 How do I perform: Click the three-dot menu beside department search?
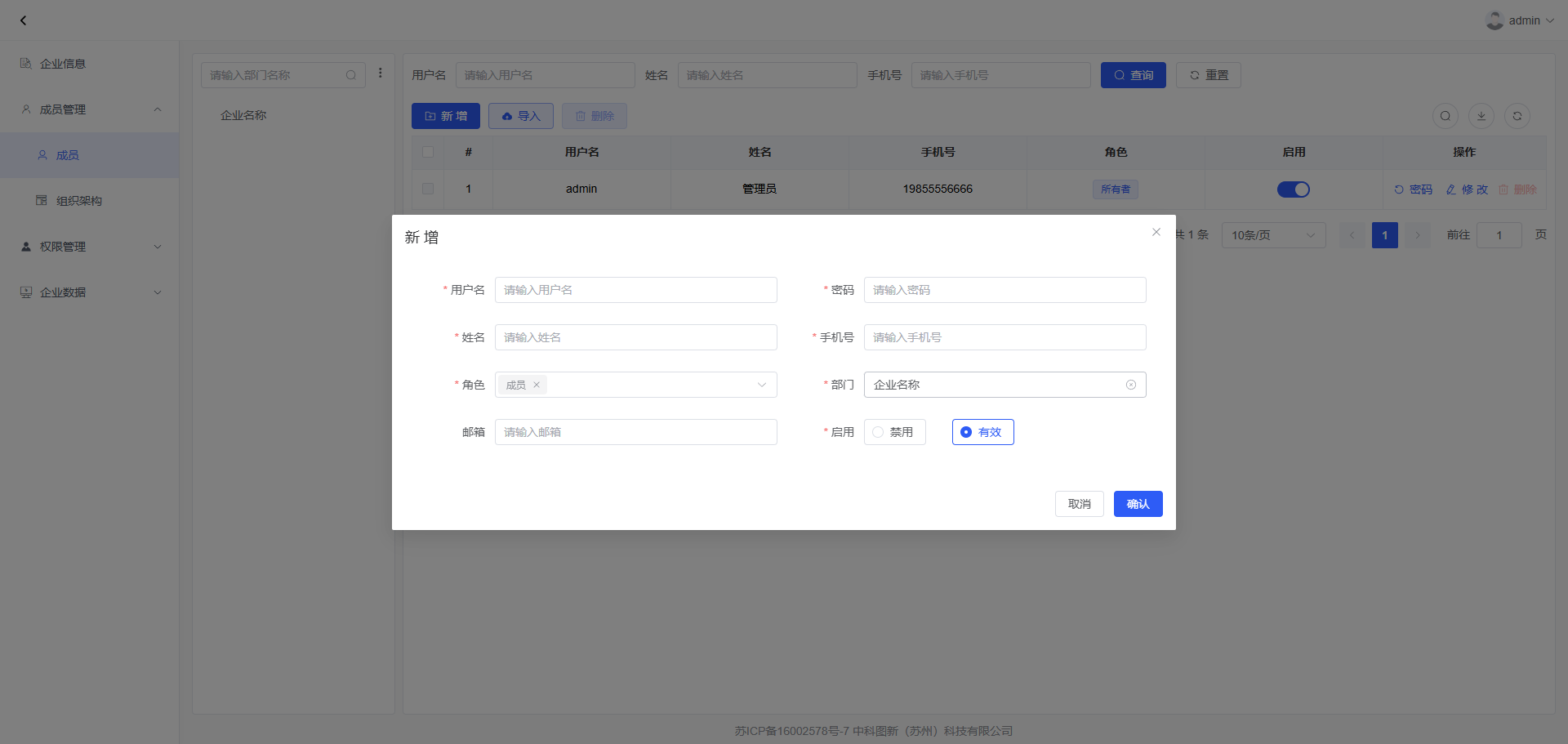click(380, 74)
